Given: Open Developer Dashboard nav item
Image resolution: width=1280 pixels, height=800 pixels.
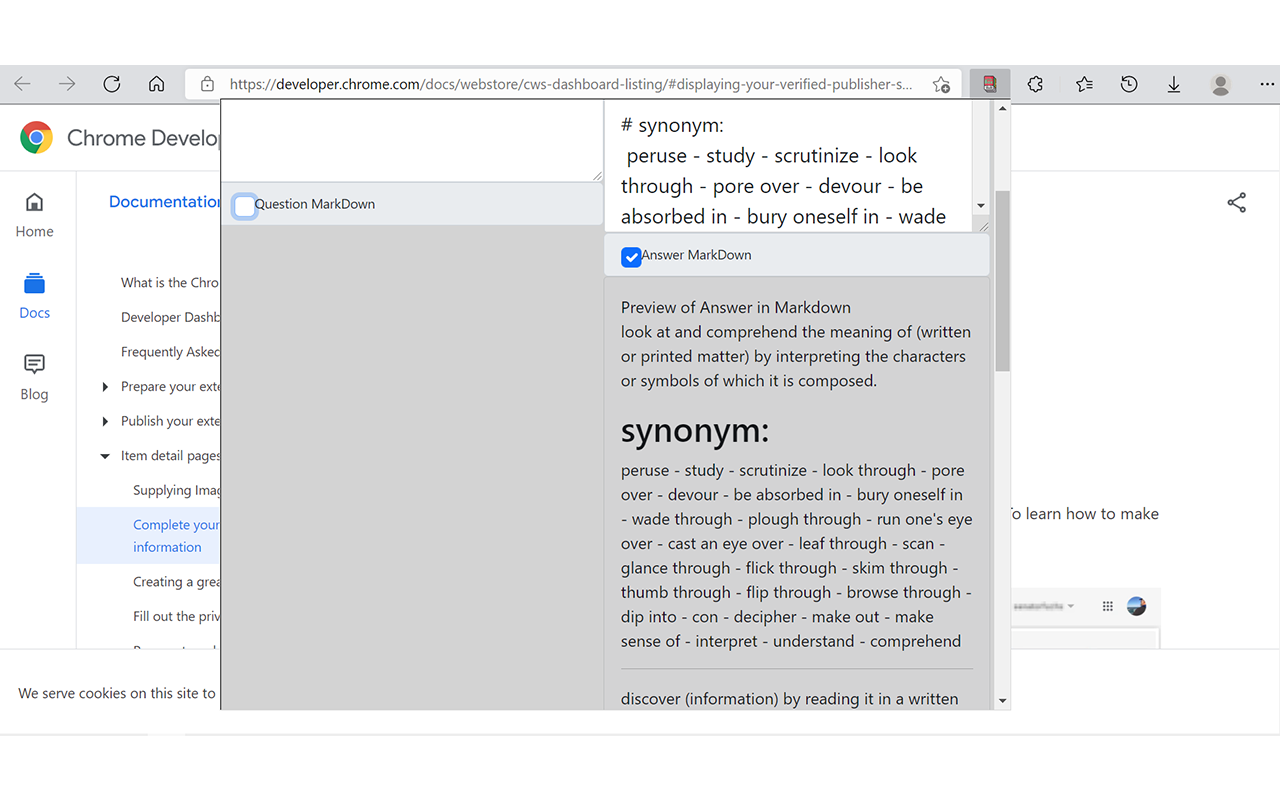Looking at the screenshot, I should point(170,317).
